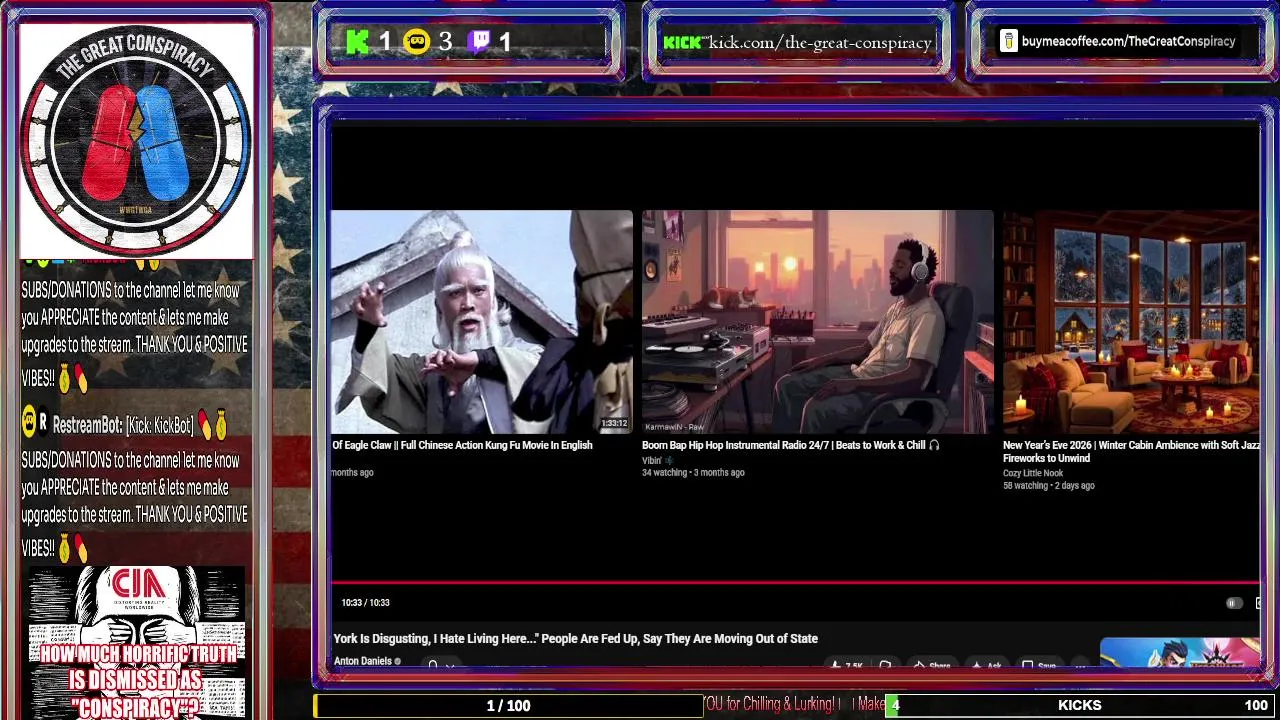Viewport: 1280px width, 720px height.
Task: Open the Boom Bap Hip Hop radio thumbnail
Action: 817,321
